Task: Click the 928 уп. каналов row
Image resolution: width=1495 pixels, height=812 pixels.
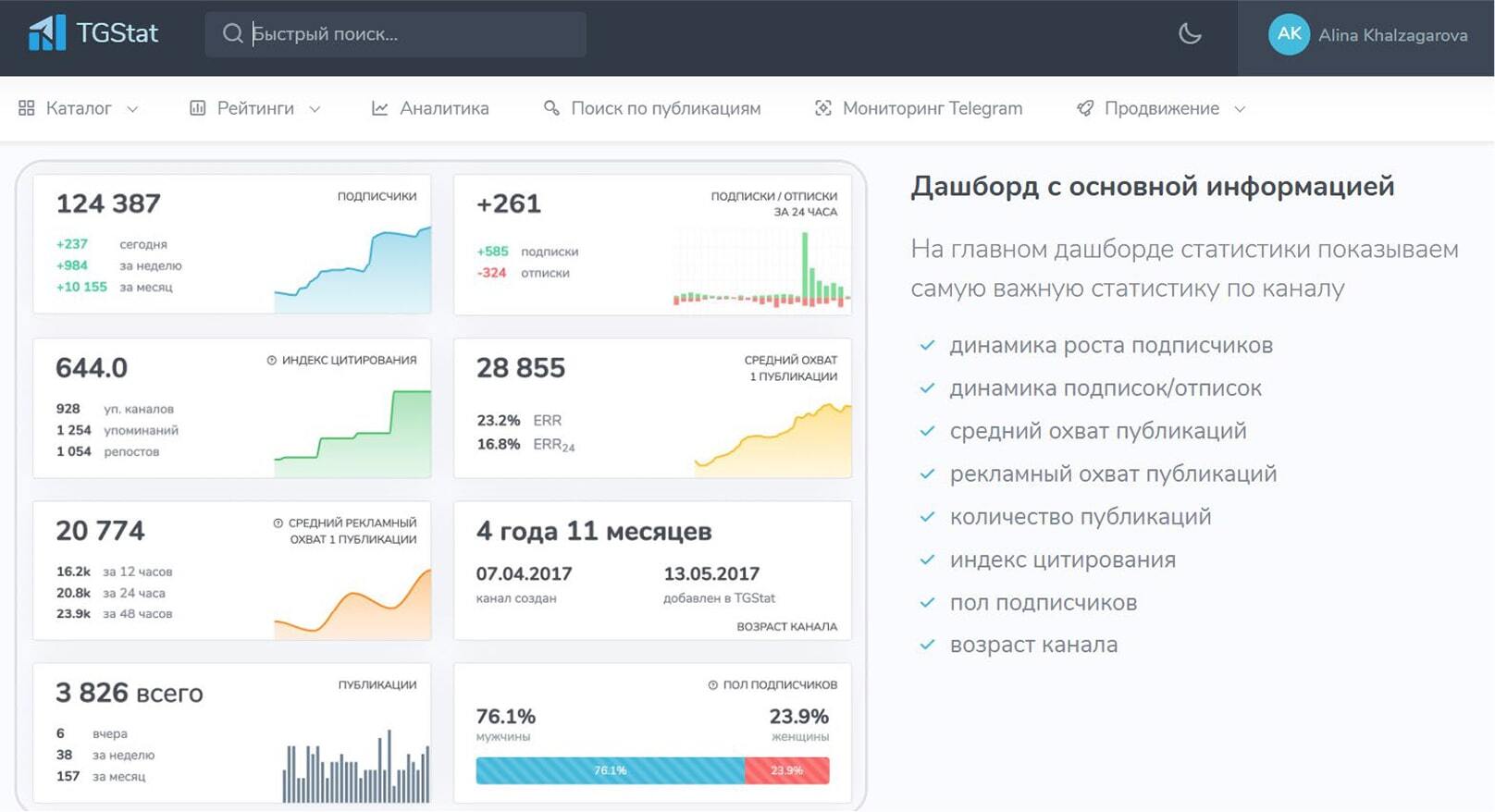Action: 115,409
